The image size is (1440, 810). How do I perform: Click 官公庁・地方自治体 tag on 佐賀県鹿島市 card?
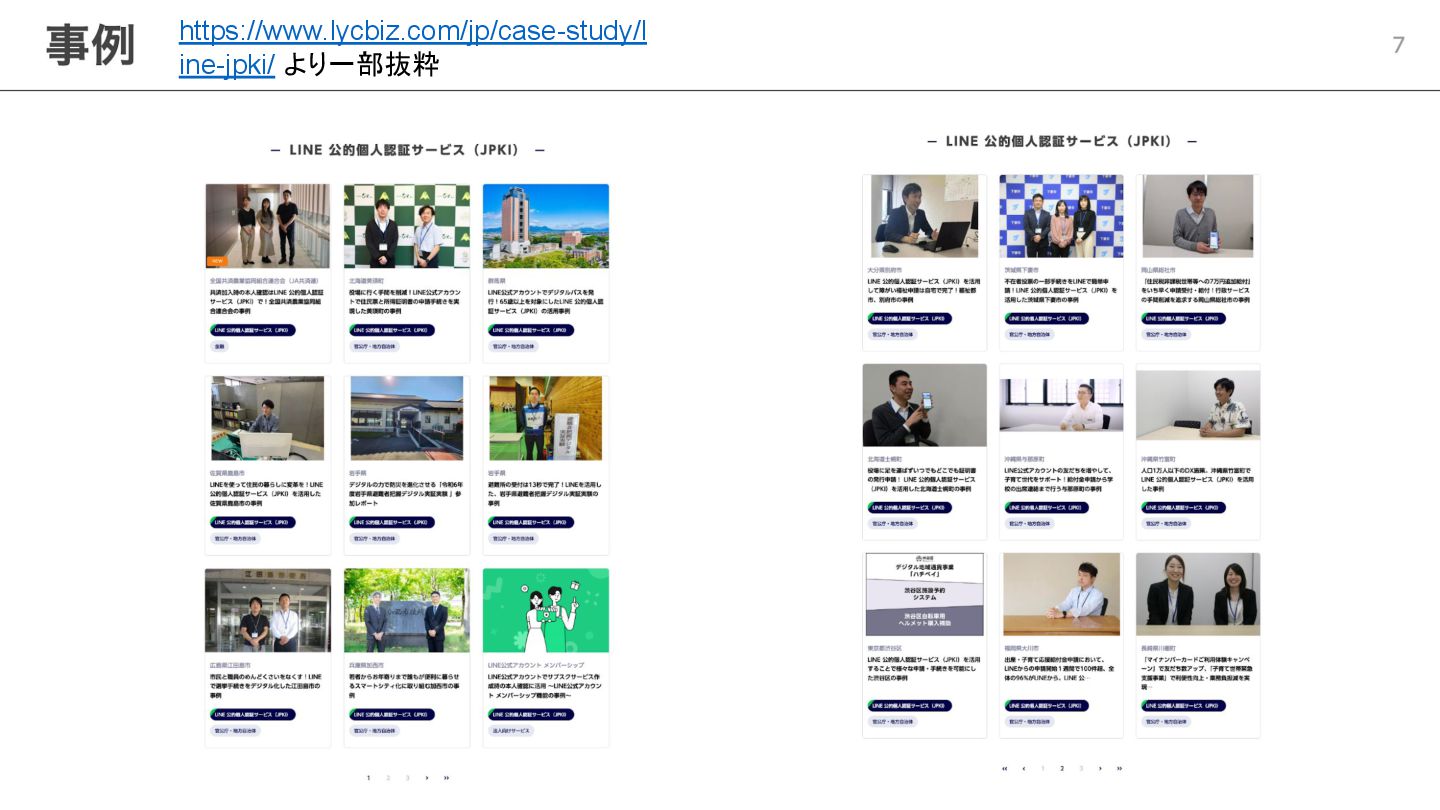[x=235, y=538]
